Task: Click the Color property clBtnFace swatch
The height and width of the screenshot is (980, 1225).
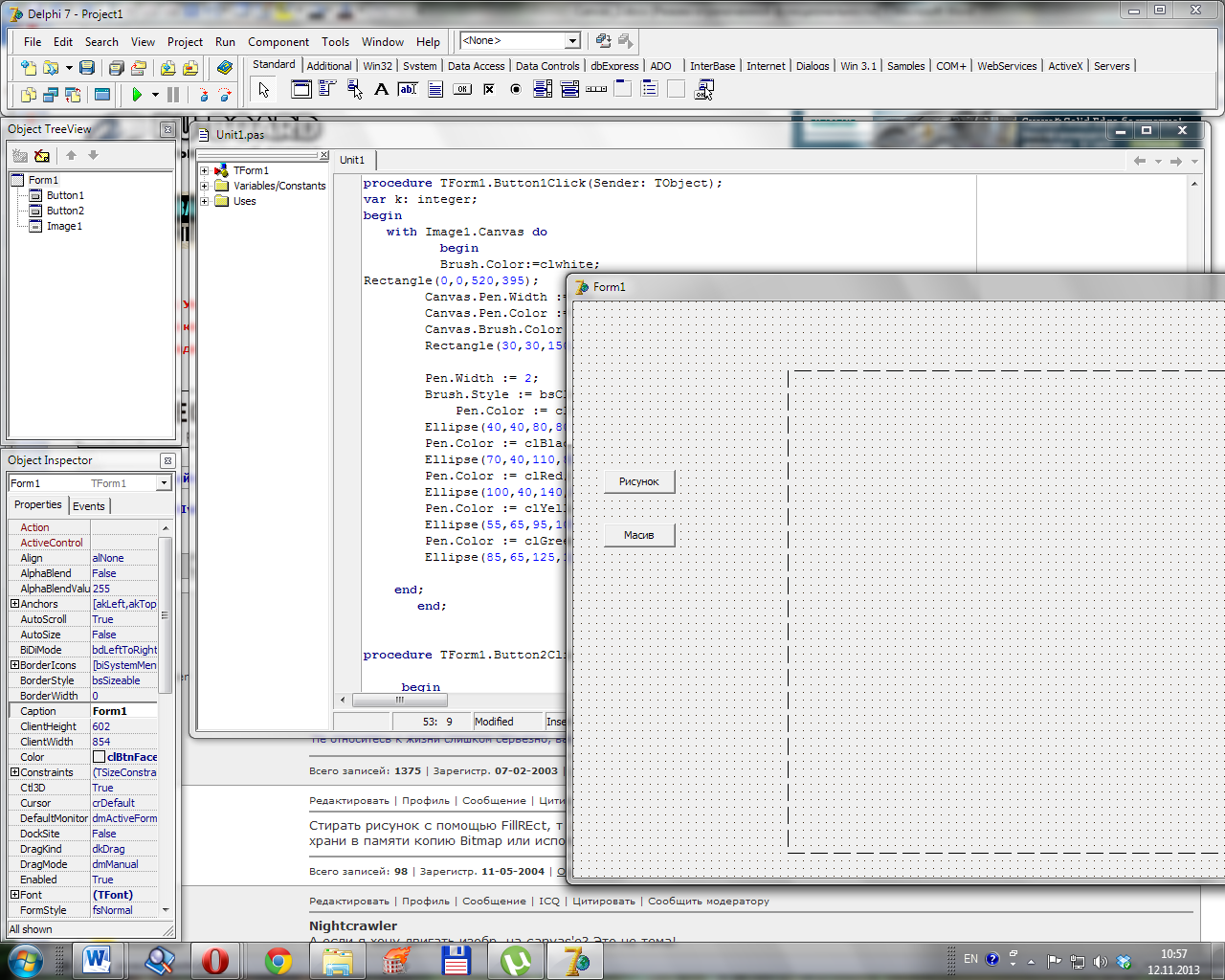Action: 99,757
